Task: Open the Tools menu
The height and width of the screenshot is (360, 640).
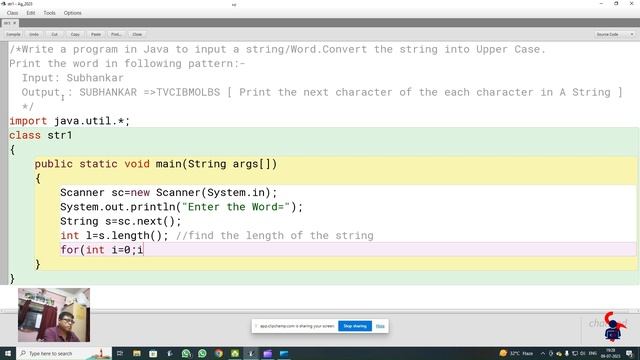Action: click(49, 13)
